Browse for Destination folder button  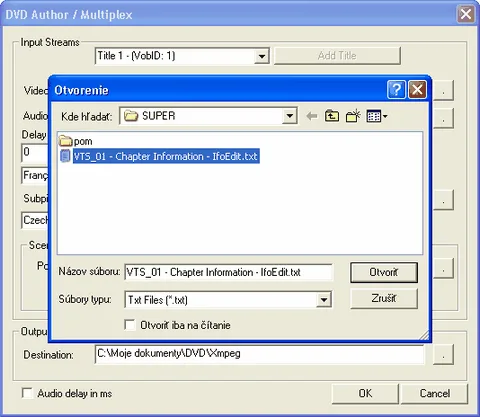coord(443,354)
